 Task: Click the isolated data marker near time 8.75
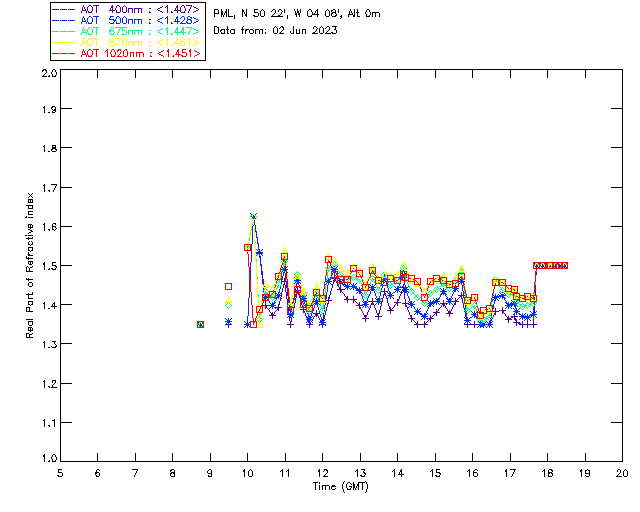tap(200, 325)
